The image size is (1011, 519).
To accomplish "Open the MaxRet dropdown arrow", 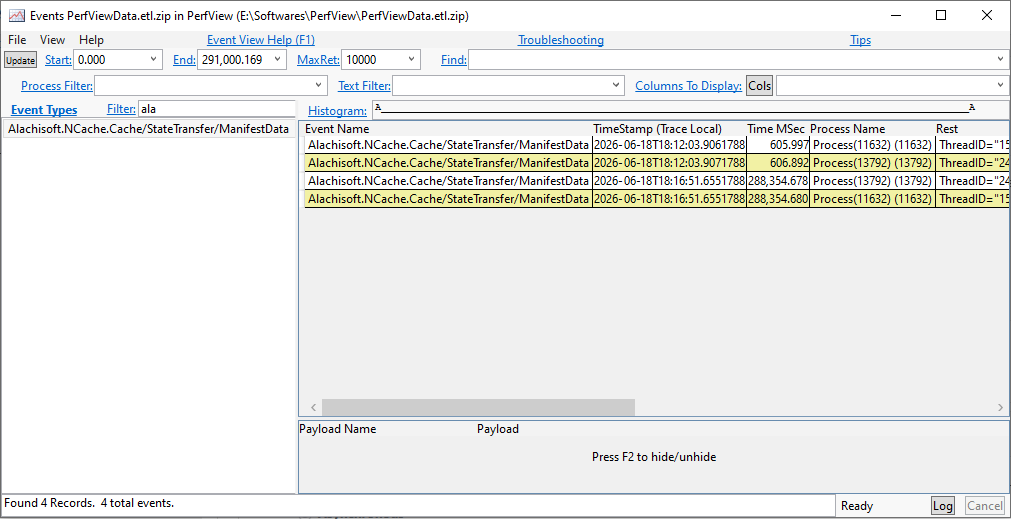I will click(x=412, y=59).
